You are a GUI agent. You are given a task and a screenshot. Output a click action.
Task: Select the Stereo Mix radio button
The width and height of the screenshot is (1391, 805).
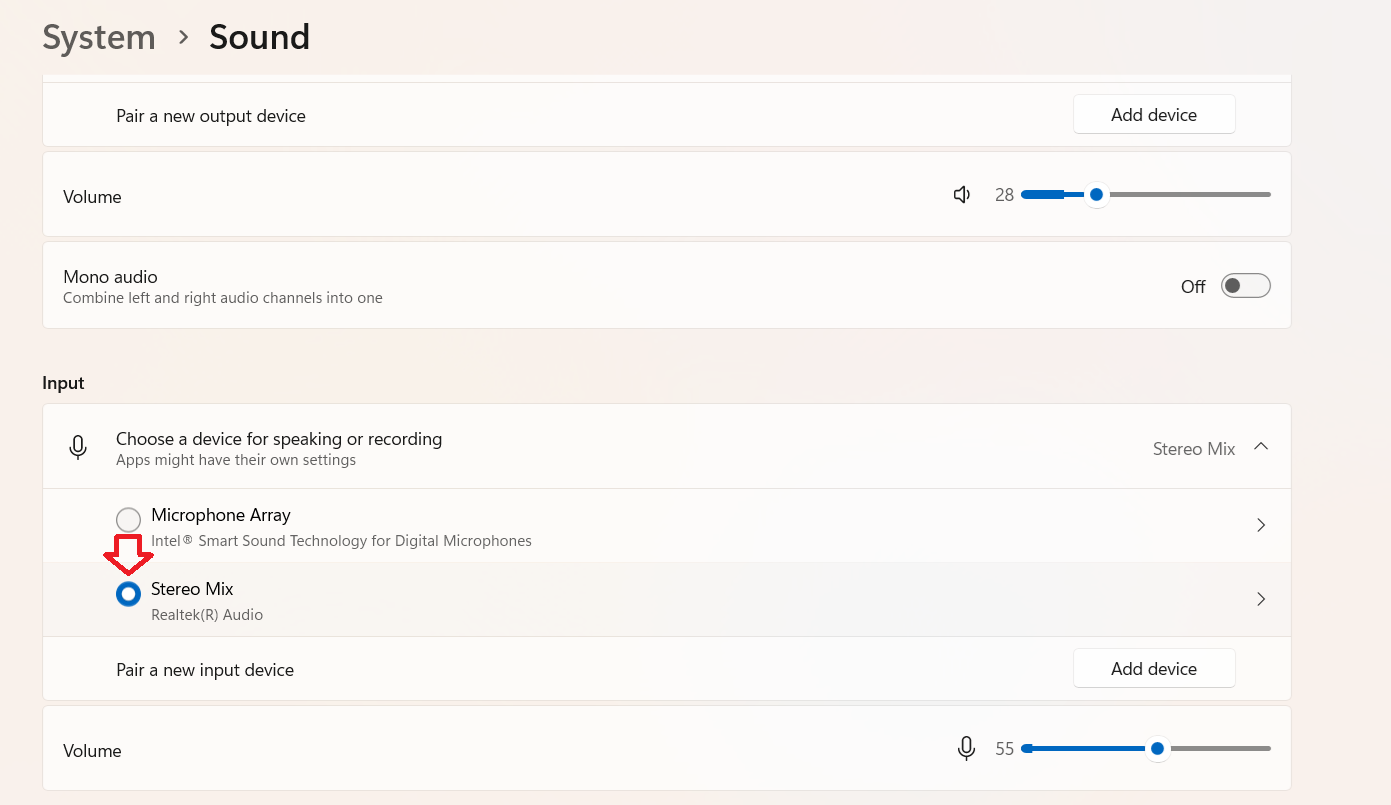128,594
